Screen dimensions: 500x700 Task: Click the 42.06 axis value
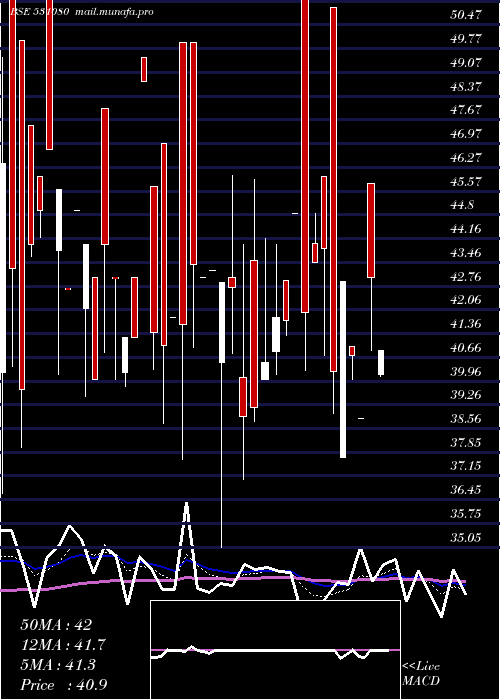point(466,300)
